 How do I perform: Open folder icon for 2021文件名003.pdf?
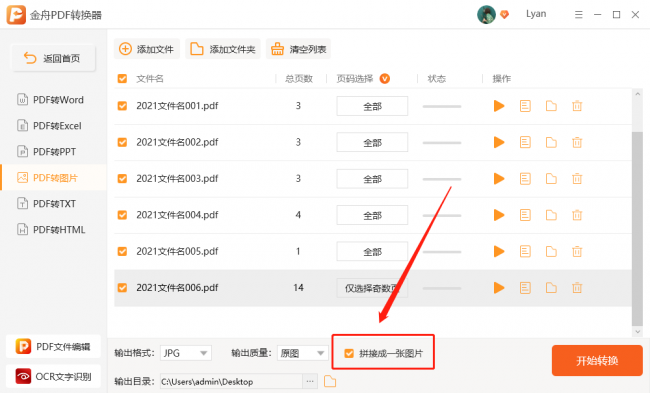tap(551, 179)
